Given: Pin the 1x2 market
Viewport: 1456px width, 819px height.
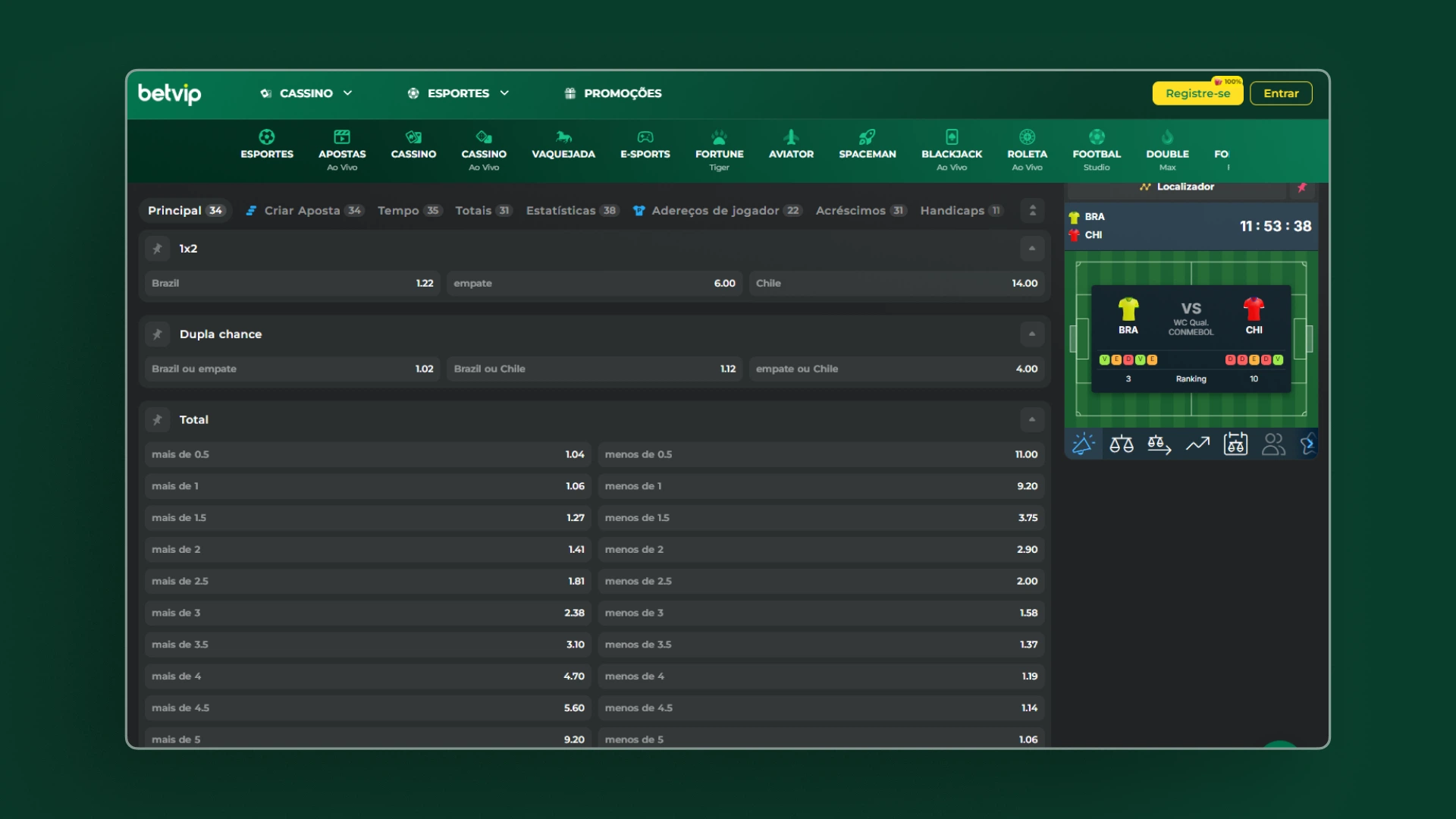Looking at the screenshot, I should click(x=158, y=249).
